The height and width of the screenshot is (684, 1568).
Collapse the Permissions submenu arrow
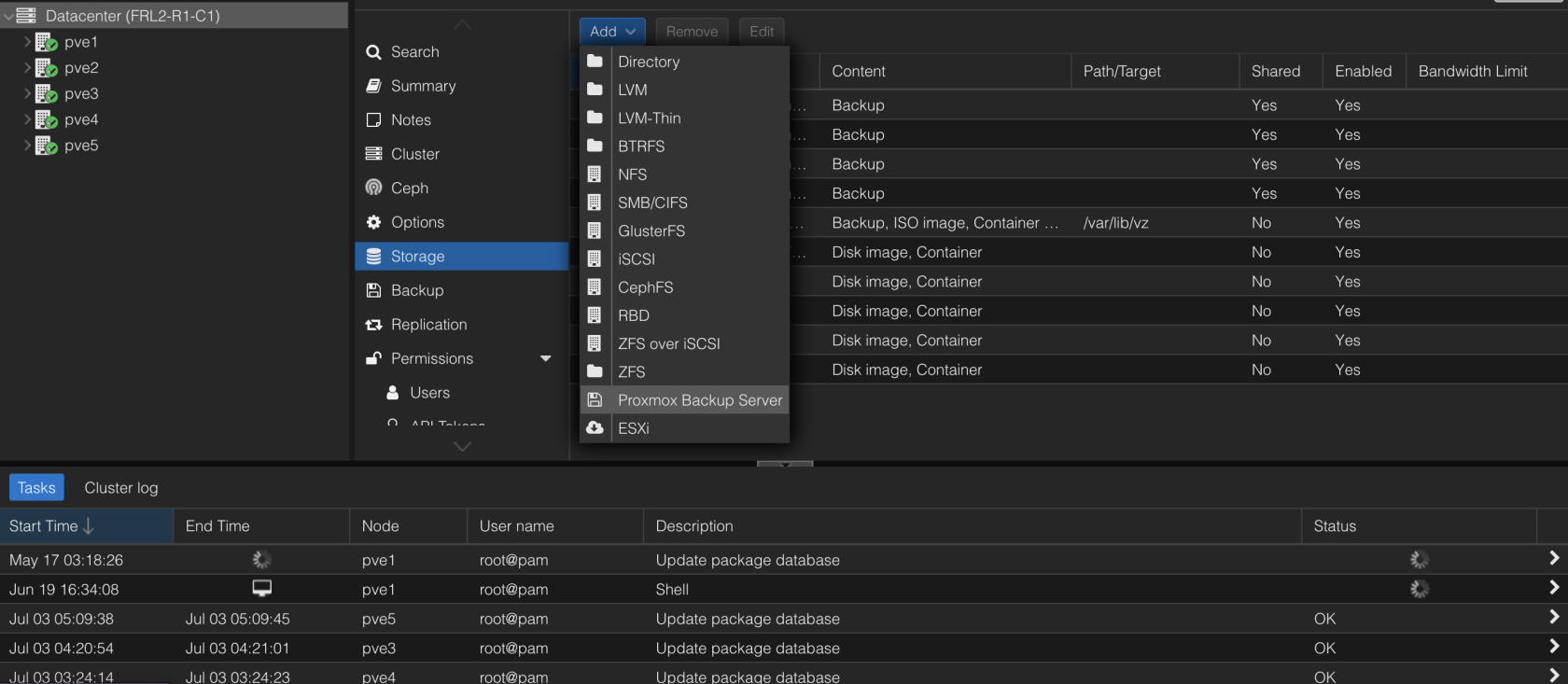(x=546, y=358)
